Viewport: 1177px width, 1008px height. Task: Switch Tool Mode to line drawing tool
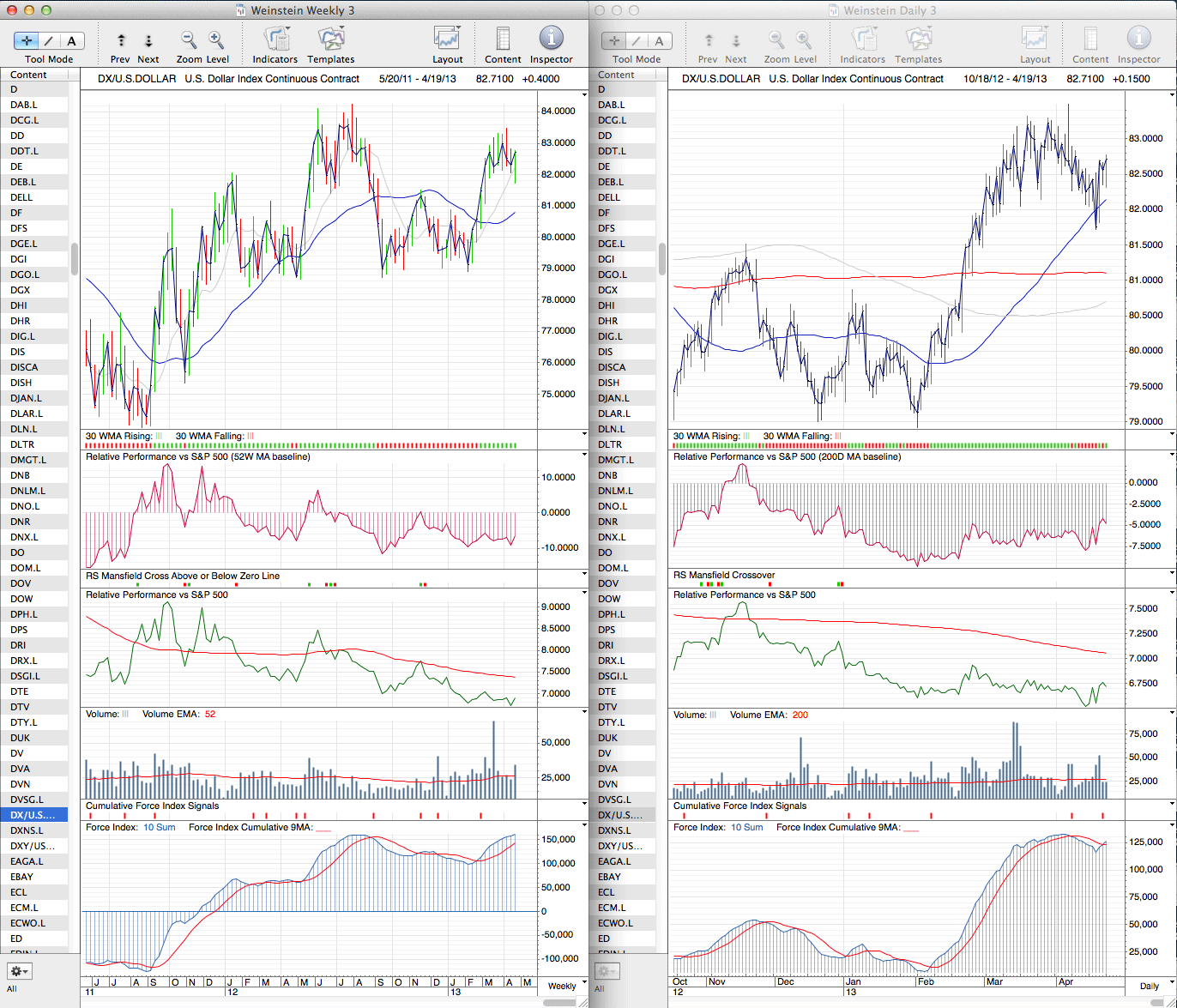[x=49, y=40]
